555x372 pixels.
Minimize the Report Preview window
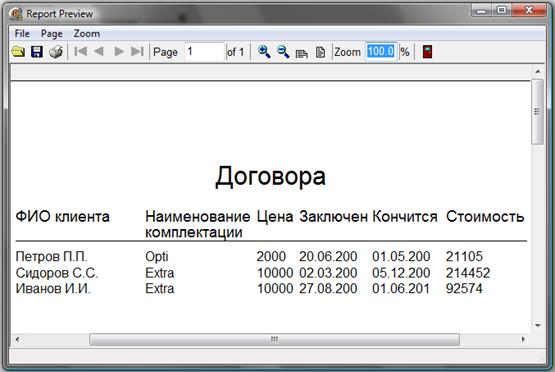pyautogui.click(x=481, y=10)
